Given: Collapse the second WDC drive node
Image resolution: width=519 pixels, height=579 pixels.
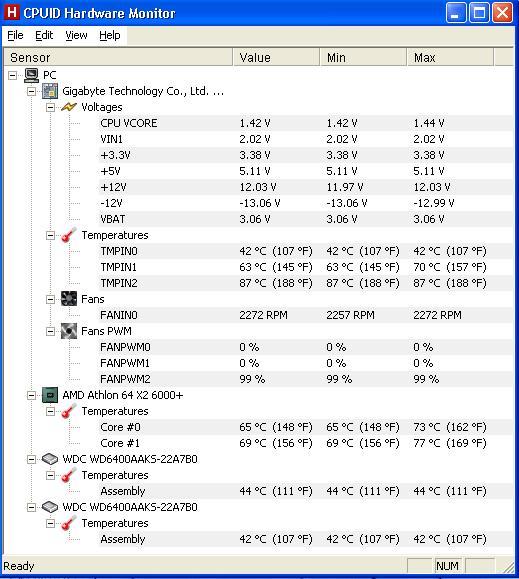Looking at the screenshot, I should point(31,507).
